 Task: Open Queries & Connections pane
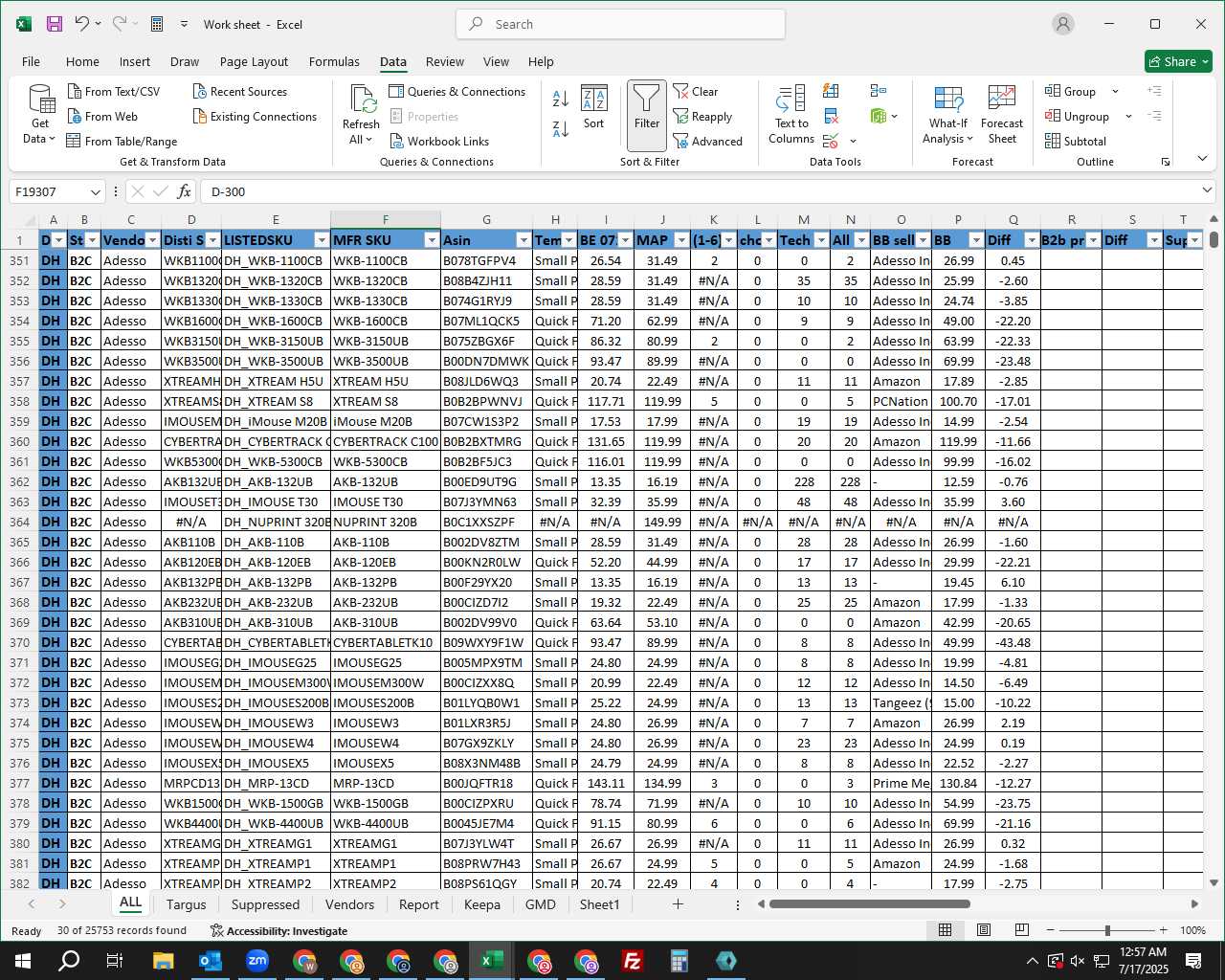click(x=457, y=91)
